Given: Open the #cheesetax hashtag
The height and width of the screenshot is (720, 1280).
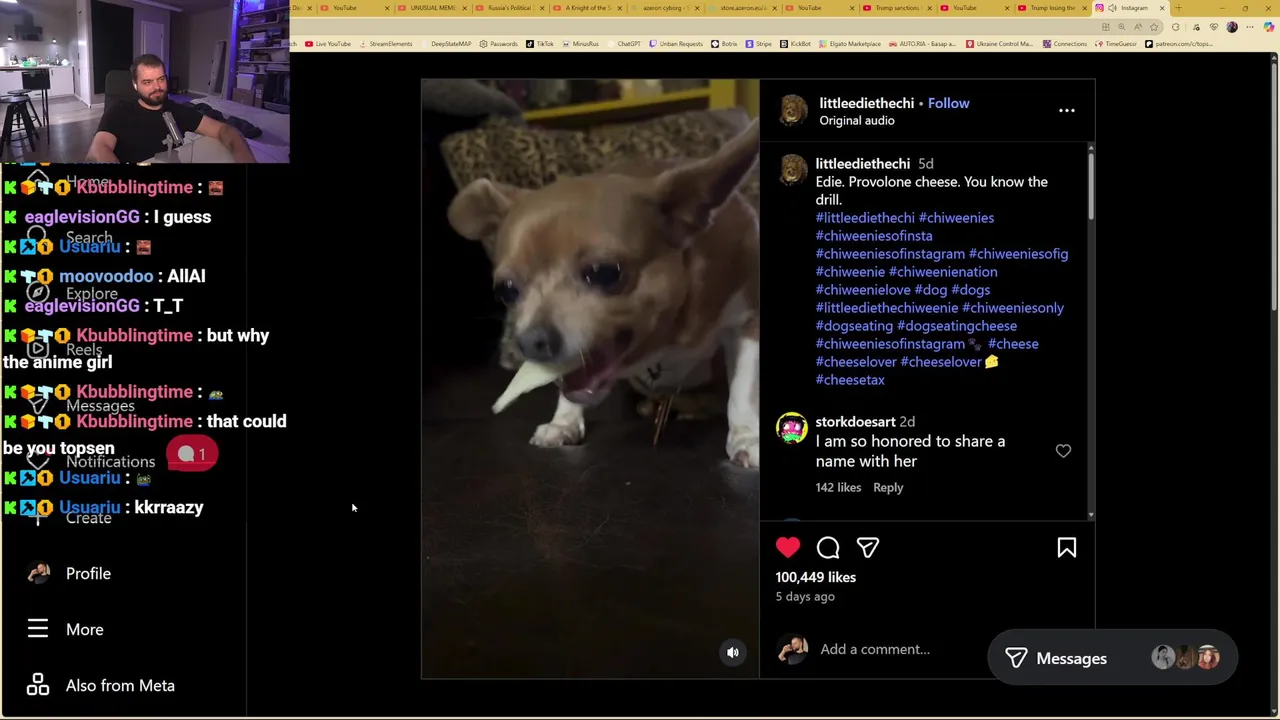Looking at the screenshot, I should (x=850, y=380).
